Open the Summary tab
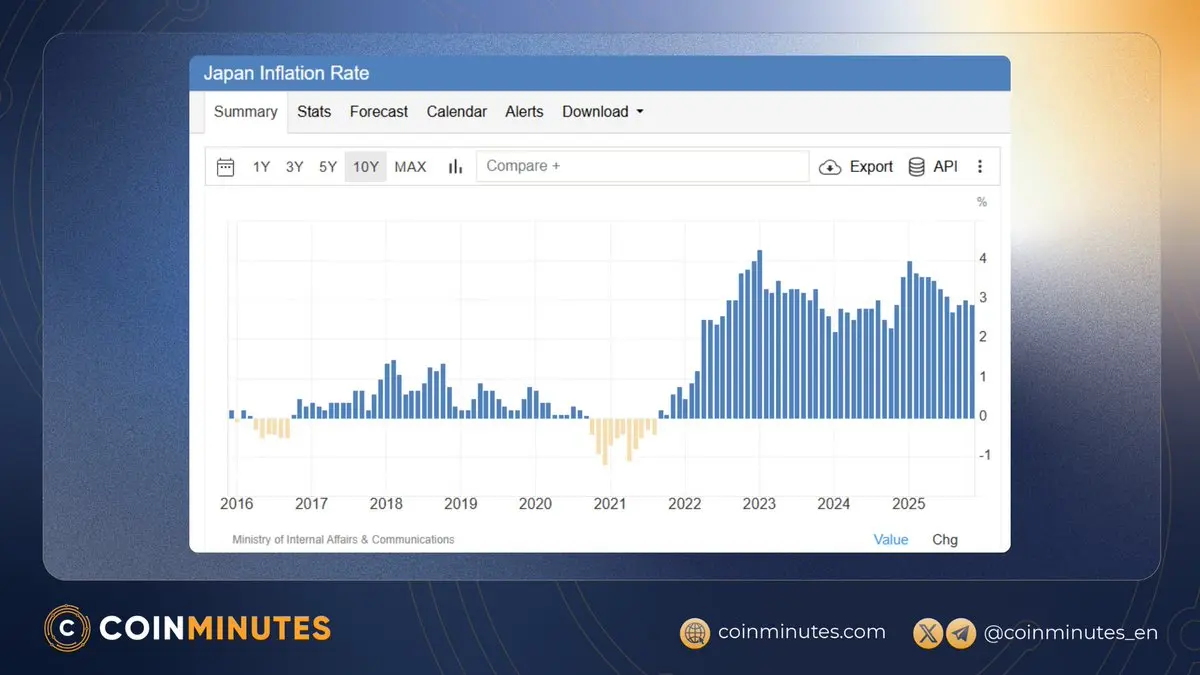Screen dimensions: 1200x675 pyautogui.click(x=246, y=112)
